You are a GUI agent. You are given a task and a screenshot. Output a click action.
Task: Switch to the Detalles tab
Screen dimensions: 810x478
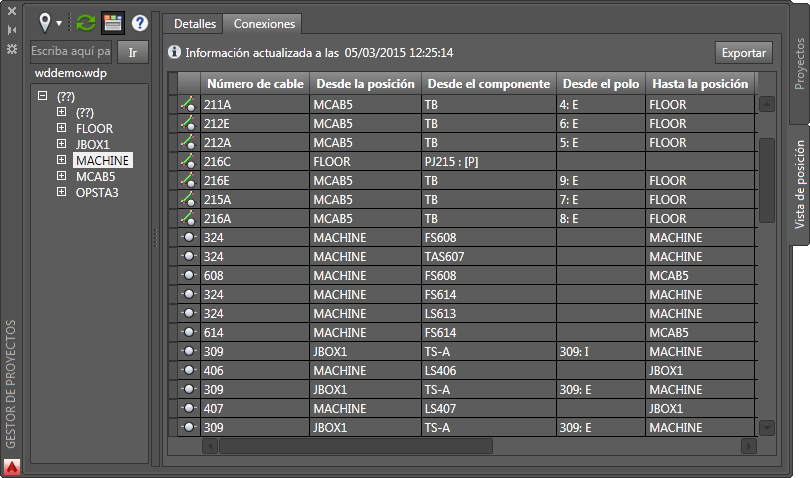pos(194,23)
